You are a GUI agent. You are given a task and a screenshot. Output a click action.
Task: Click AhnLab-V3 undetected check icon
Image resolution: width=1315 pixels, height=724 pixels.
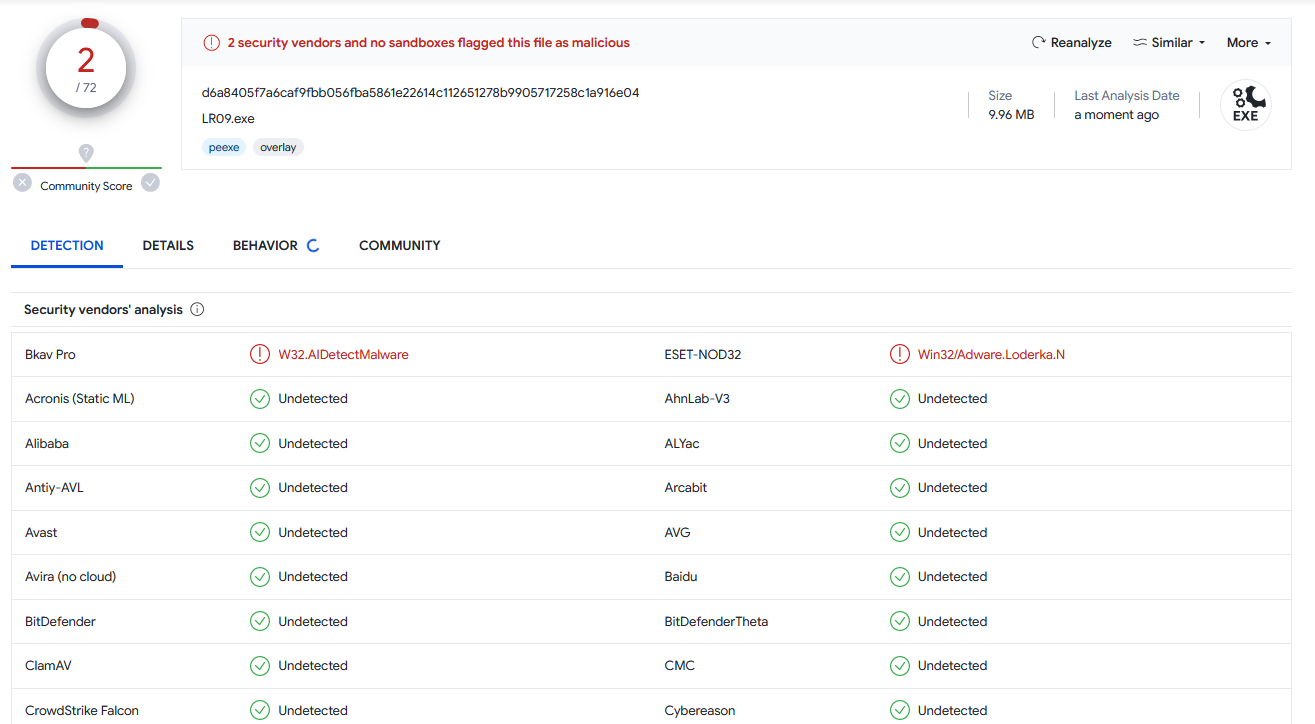900,399
